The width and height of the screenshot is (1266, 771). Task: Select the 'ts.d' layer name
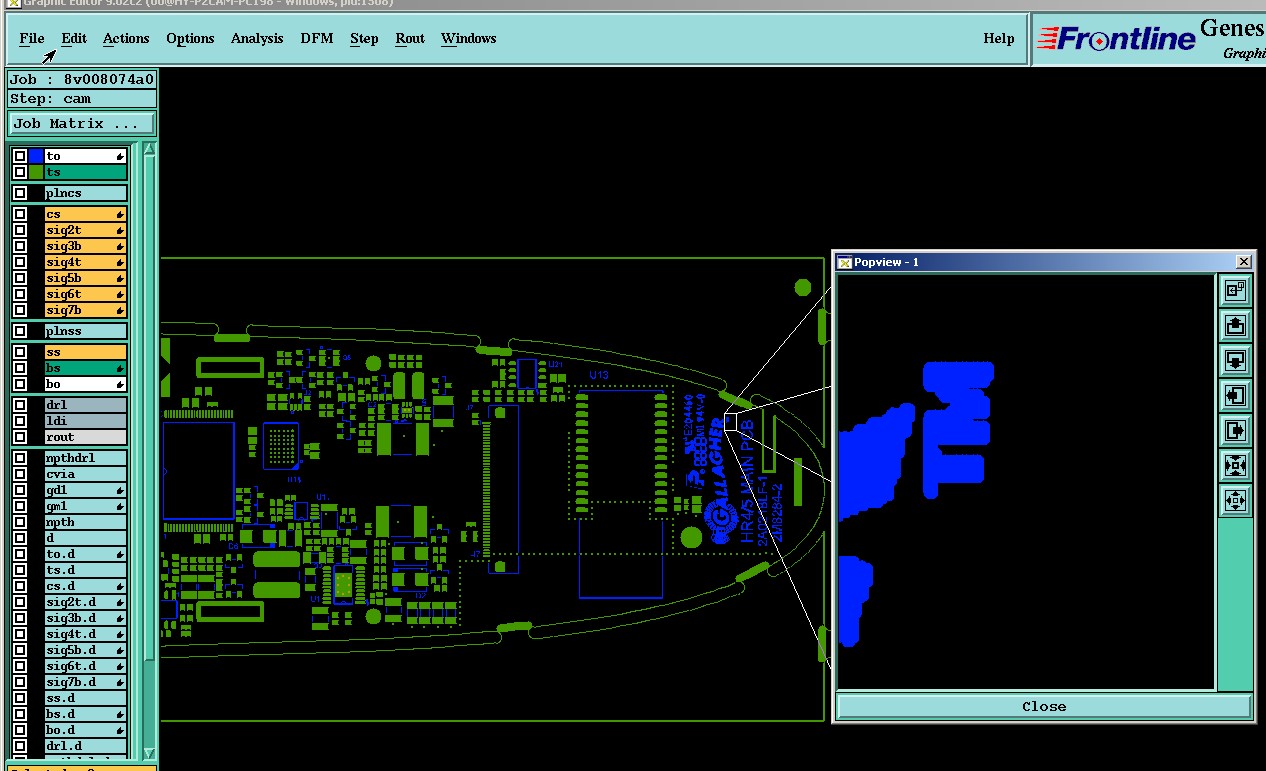click(85, 570)
